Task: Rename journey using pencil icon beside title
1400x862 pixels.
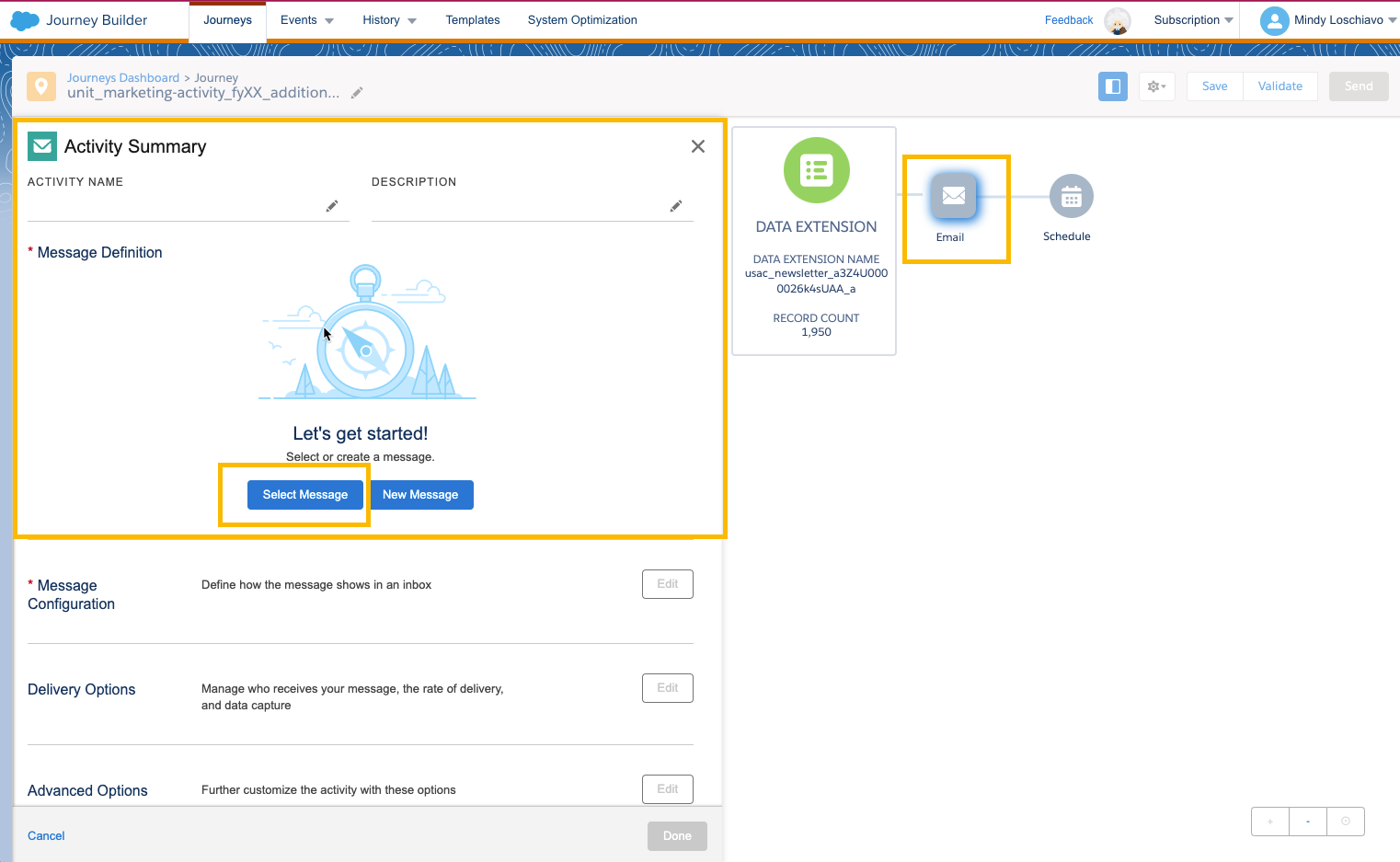Action: click(x=357, y=93)
